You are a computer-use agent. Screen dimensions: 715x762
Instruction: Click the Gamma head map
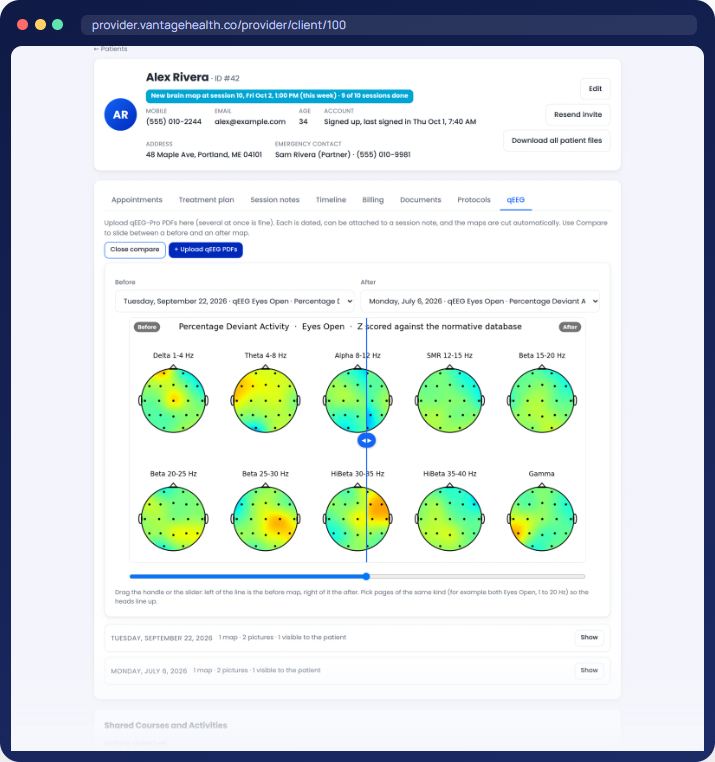pyautogui.click(x=542, y=518)
